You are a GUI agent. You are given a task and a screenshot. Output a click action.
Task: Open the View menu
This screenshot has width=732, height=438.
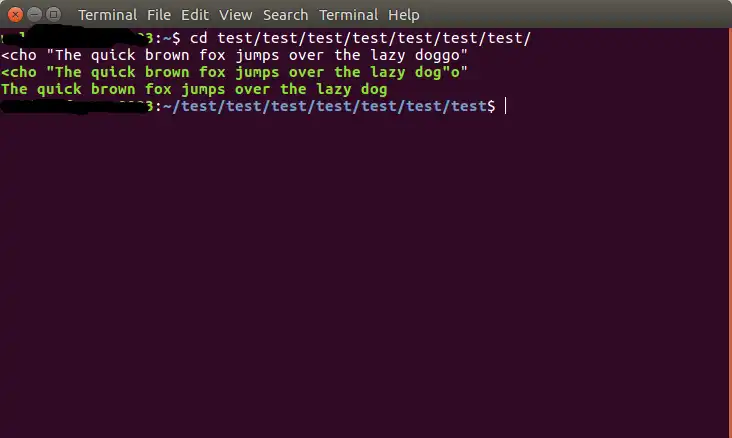click(x=235, y=15)
